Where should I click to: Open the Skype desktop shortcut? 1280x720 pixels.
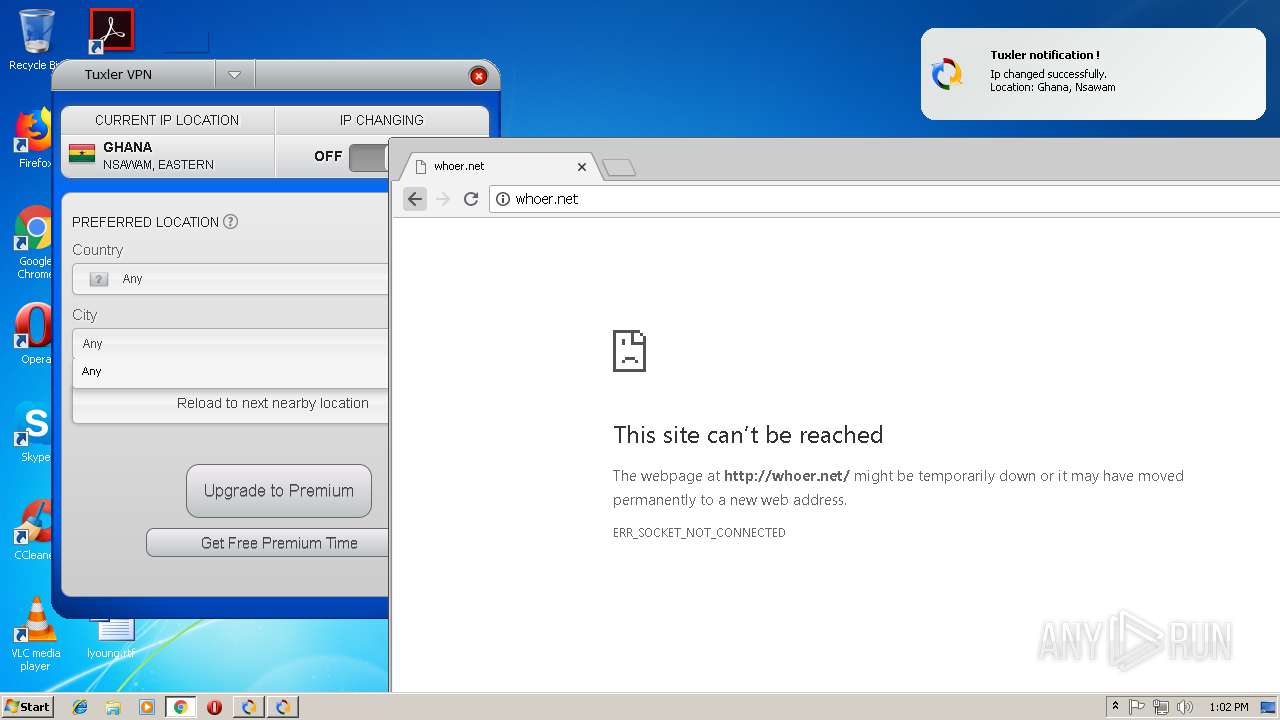click(33, 433)
